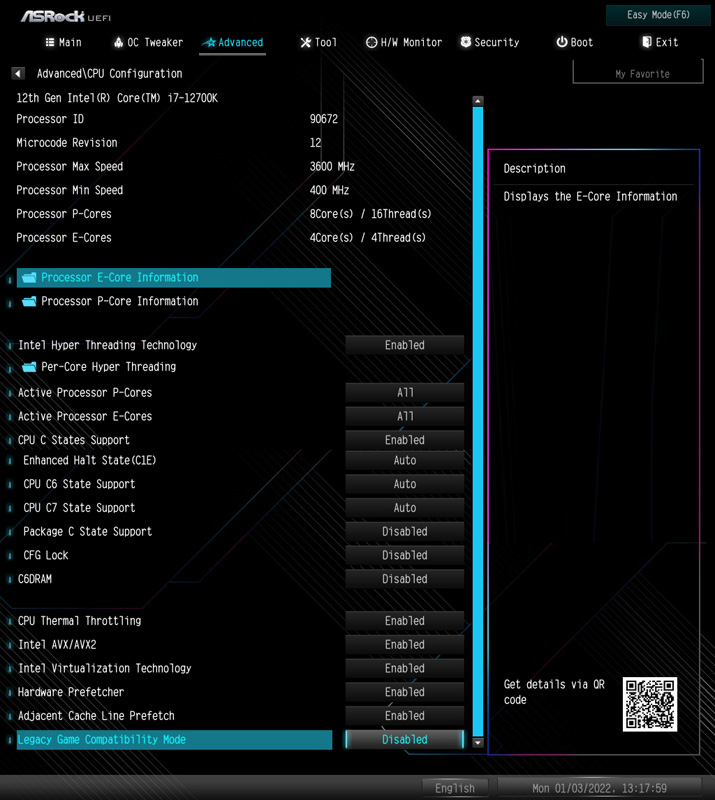Image resolution: width=715 pixels, height=800 pixels.
Task: Click the 8Core(s) / 16Thread(s) value
Action: point(370,214)
